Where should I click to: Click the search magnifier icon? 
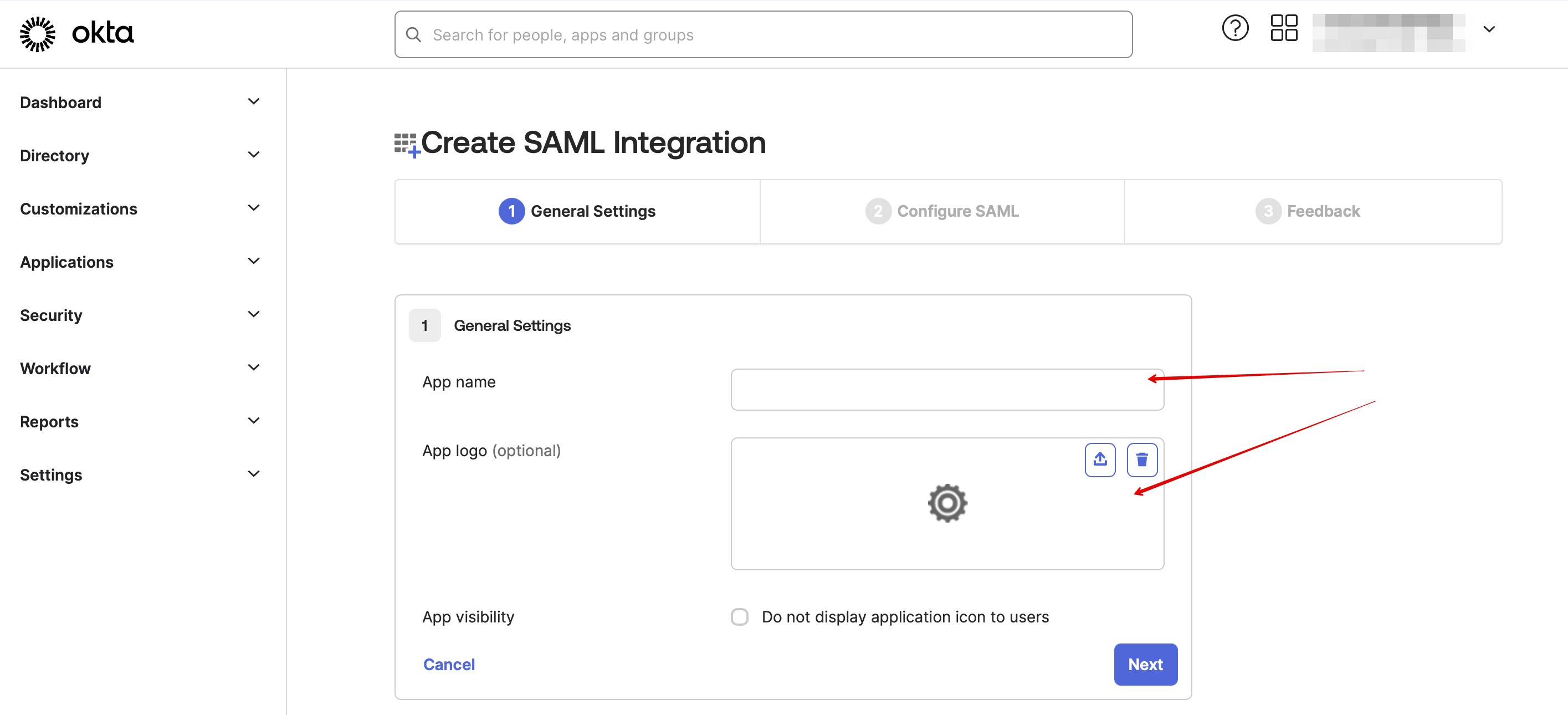[x=414, y=35]
